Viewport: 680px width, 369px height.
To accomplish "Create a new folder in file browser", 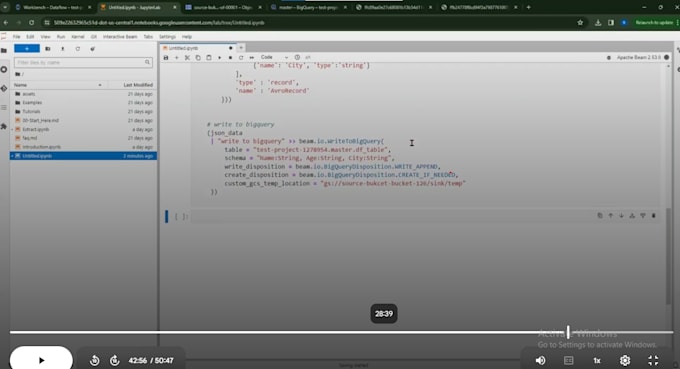I will pos(48,49).
